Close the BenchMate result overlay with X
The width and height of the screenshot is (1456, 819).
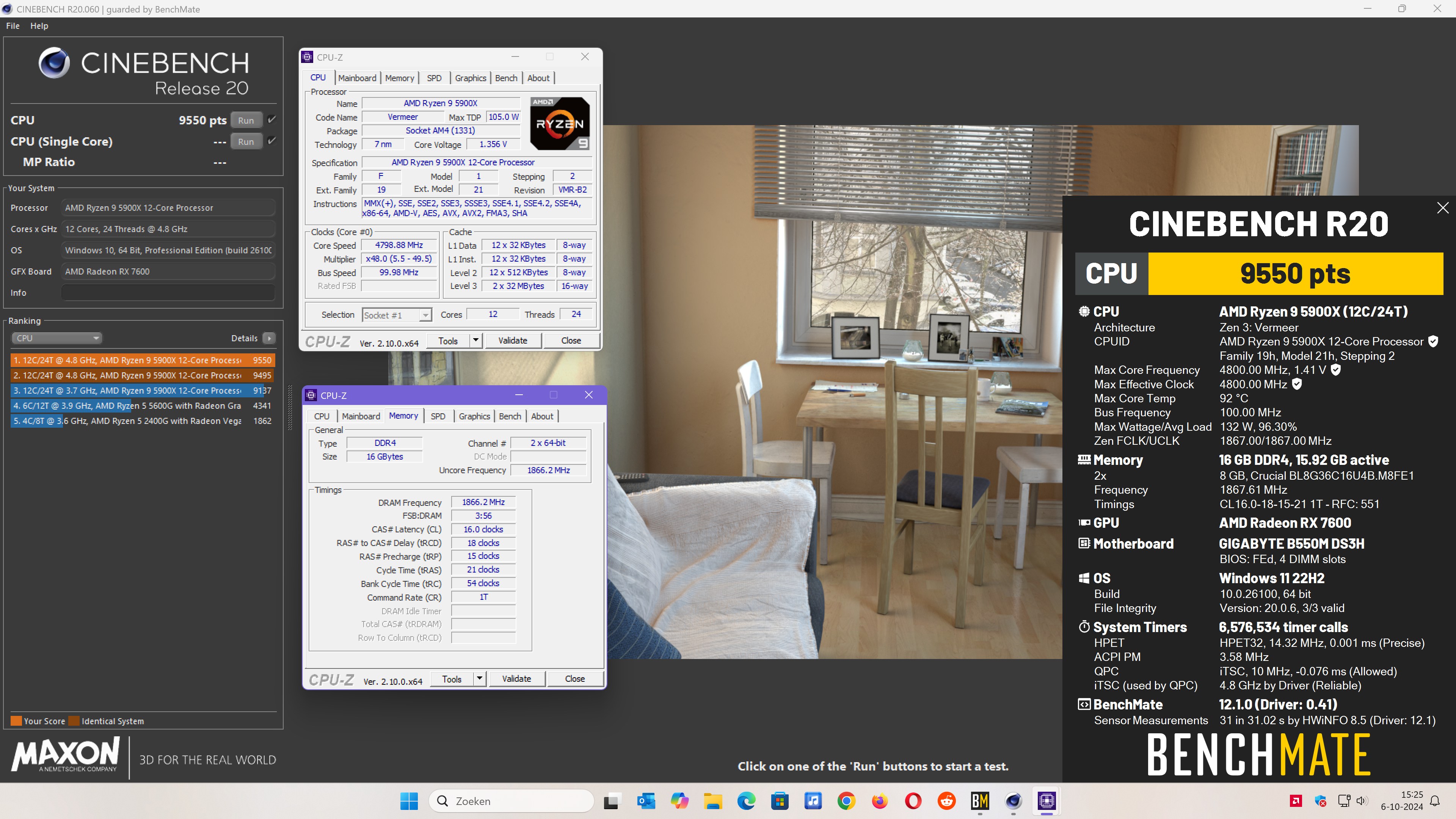[1442, 207]
